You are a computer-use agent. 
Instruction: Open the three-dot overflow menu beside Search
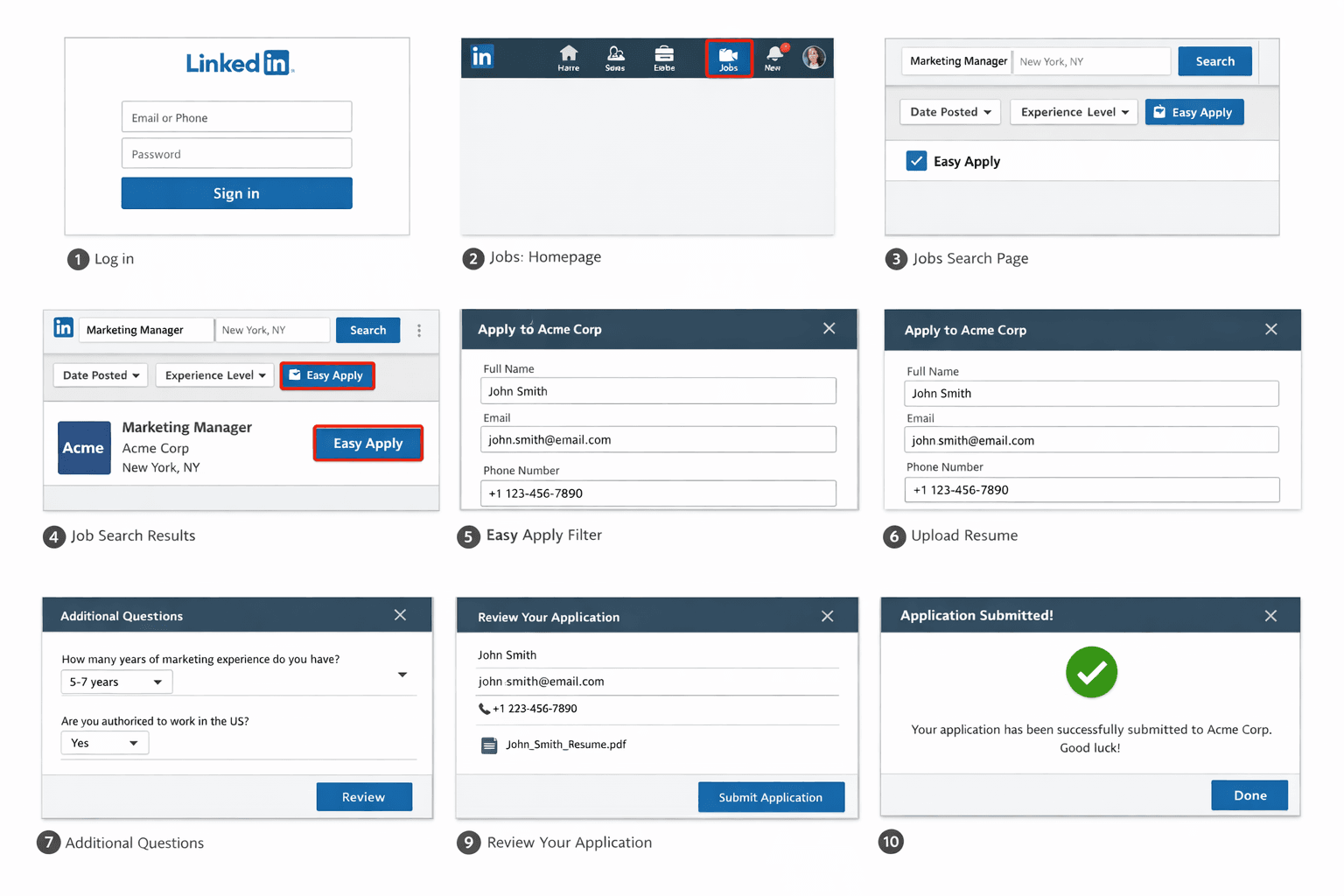[x=418, y=331]
